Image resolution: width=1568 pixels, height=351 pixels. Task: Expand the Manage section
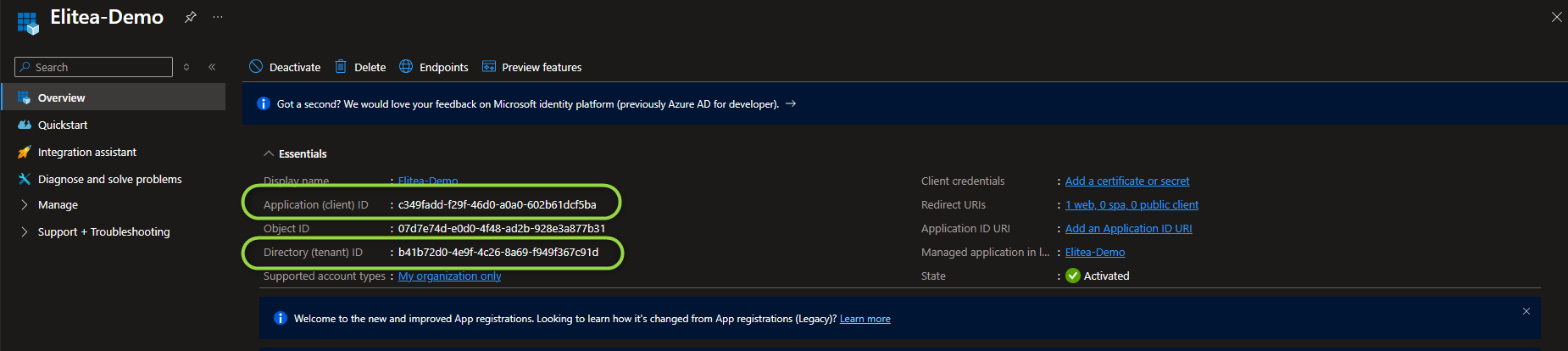point(58,204)
